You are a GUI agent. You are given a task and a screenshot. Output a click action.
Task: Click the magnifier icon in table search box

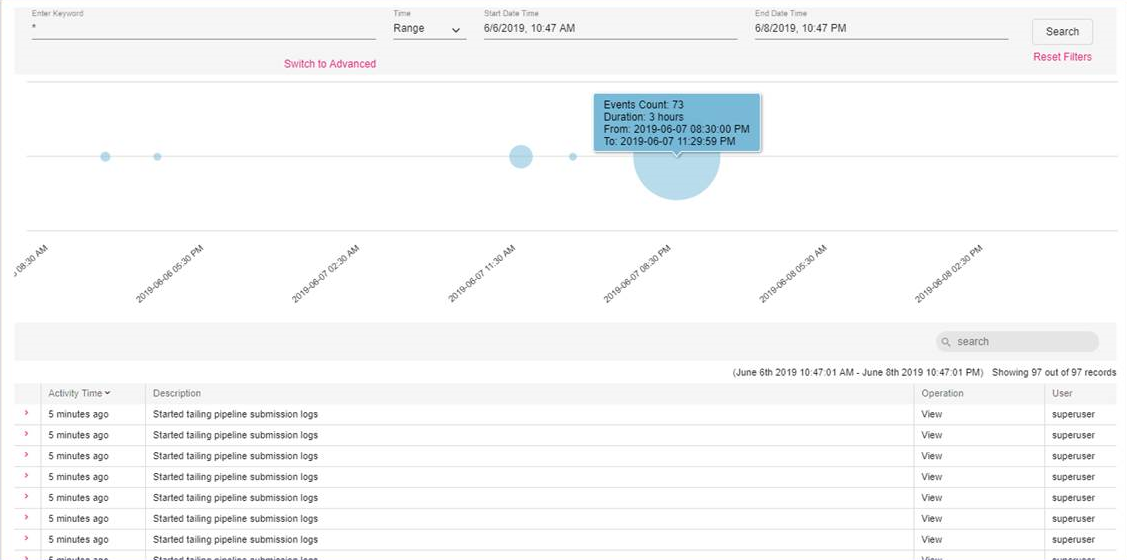pos(946,342)
